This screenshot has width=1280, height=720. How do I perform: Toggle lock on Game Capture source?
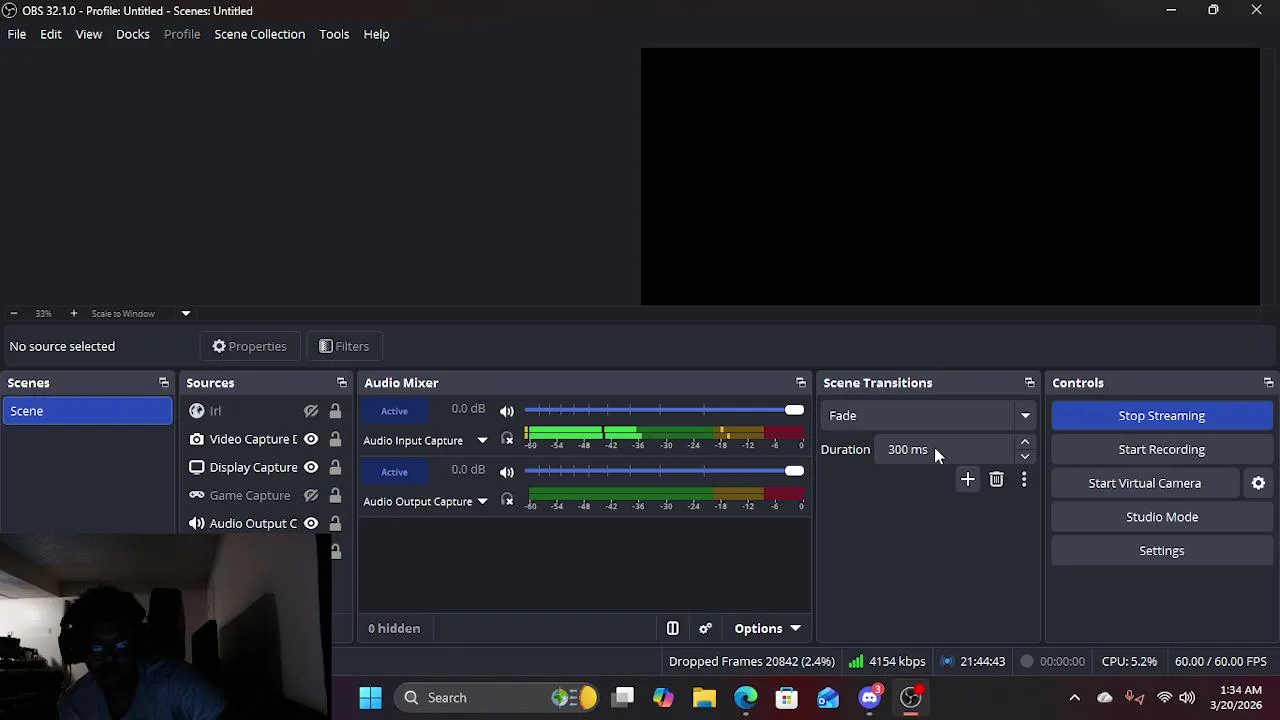(x=335, y=495)
